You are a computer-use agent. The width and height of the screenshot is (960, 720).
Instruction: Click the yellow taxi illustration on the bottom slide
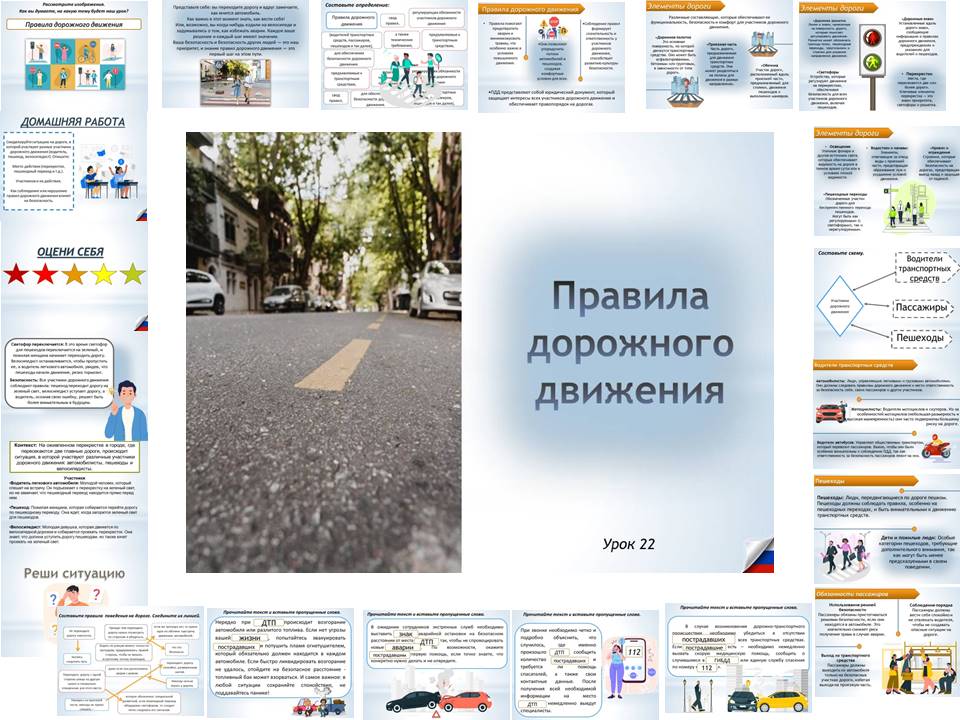click(x=782, y=700)
